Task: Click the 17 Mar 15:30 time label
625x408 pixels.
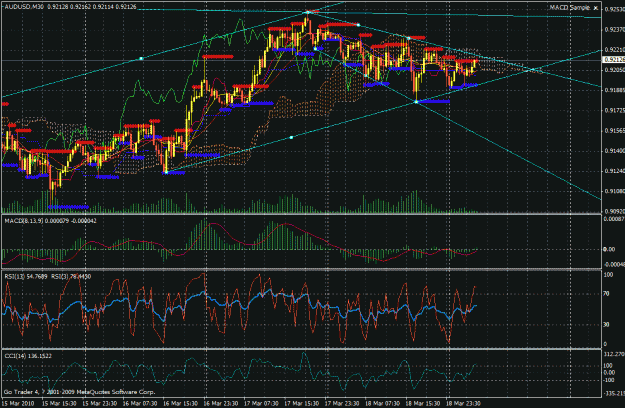Action: tap(302, 403)
